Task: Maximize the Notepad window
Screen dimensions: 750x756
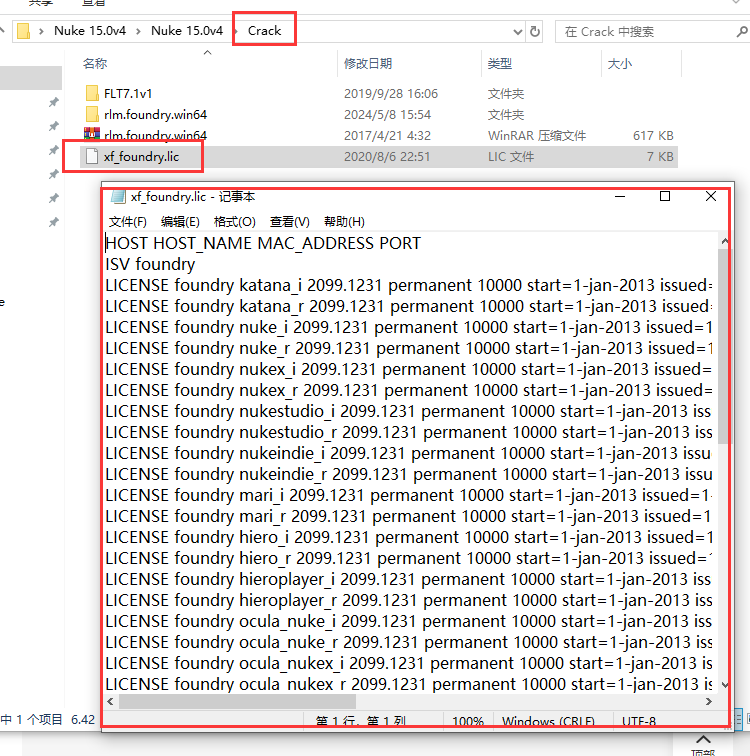Action: tap(665, 196)
